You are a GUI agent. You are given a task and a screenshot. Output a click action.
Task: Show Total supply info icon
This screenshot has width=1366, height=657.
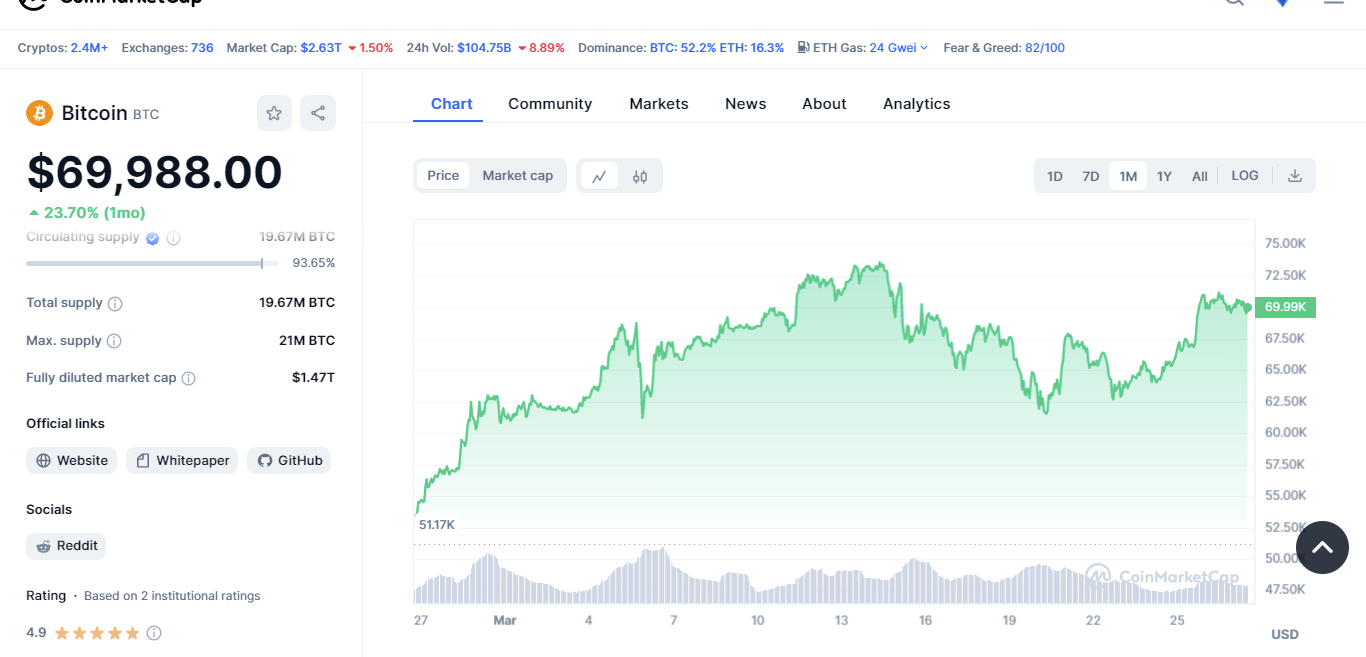point(115,303)
